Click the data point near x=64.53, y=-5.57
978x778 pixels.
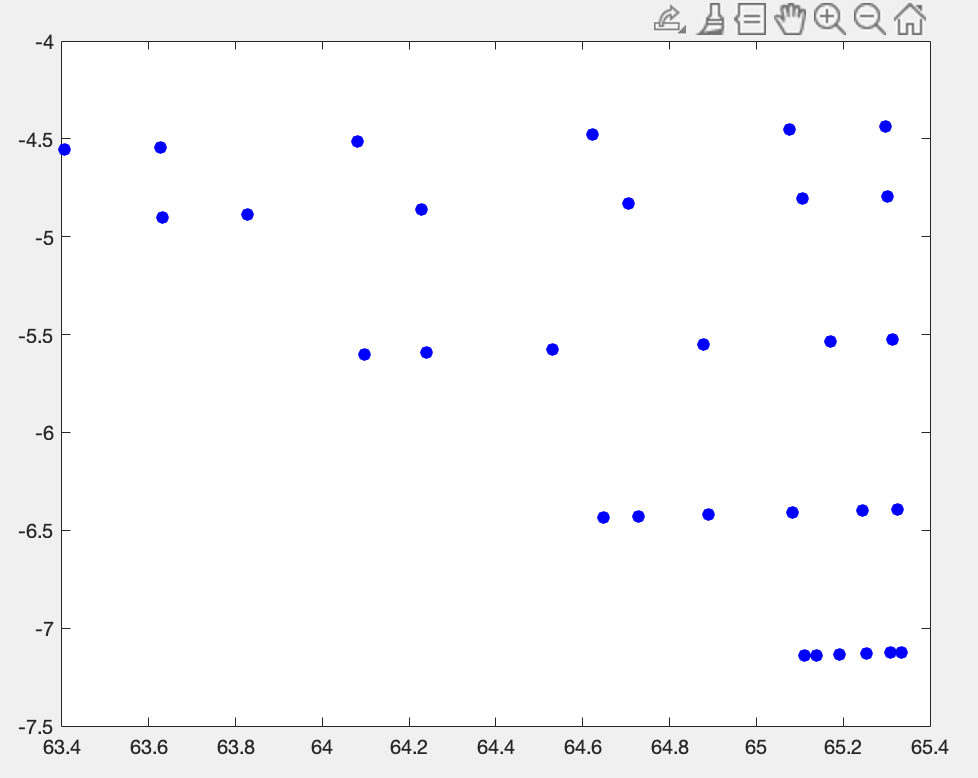pos(552,349)
